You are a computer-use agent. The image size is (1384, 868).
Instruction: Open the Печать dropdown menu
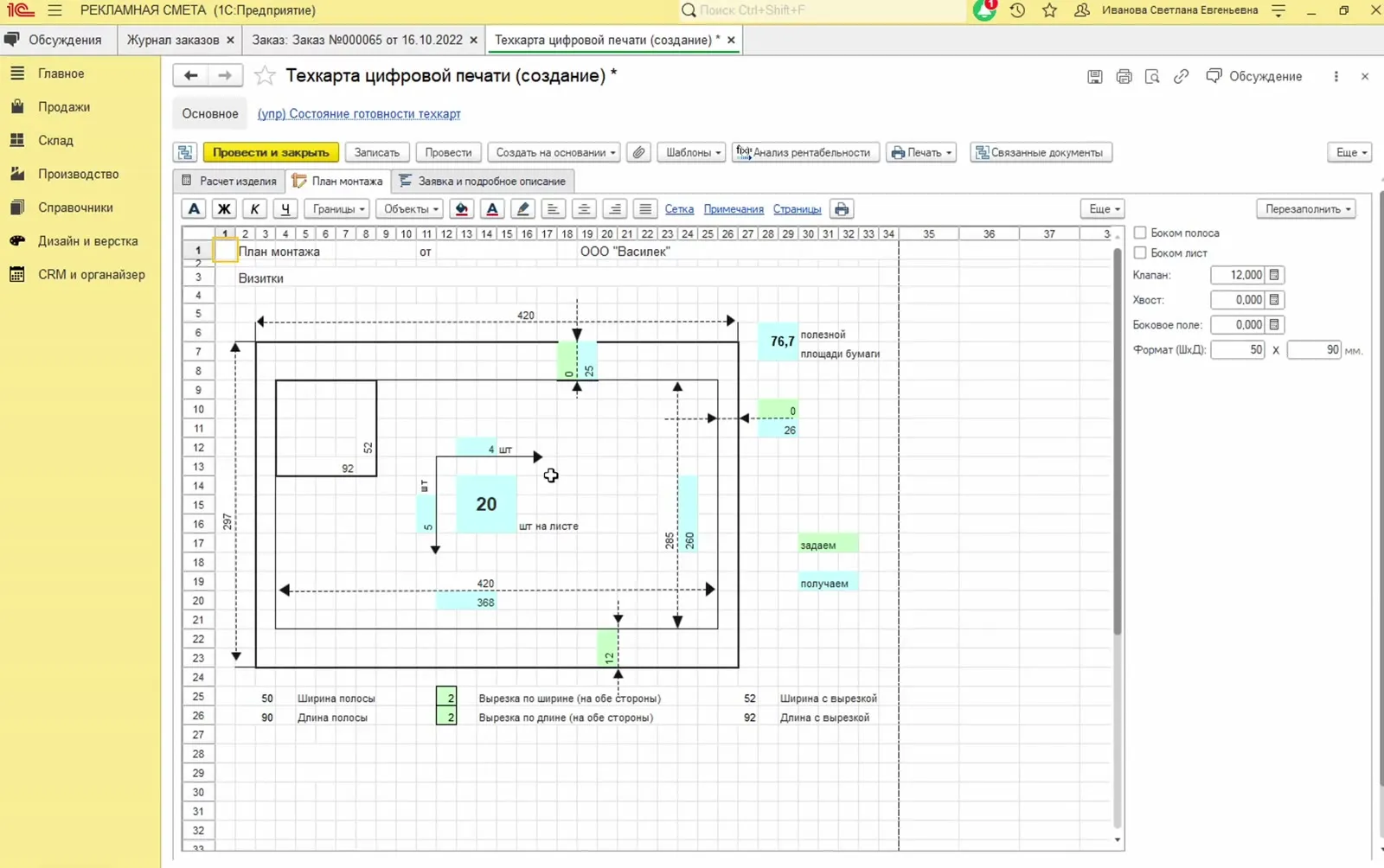coord(921,152)
